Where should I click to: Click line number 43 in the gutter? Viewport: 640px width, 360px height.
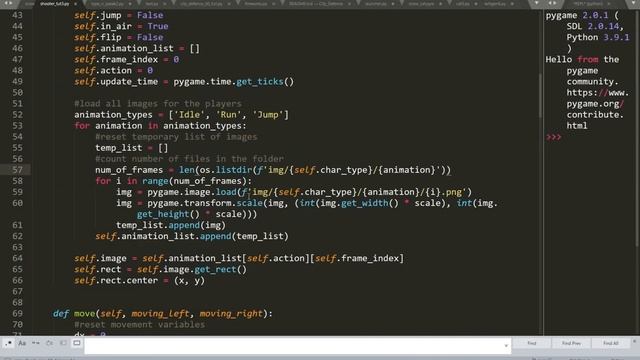click(18, 15)
